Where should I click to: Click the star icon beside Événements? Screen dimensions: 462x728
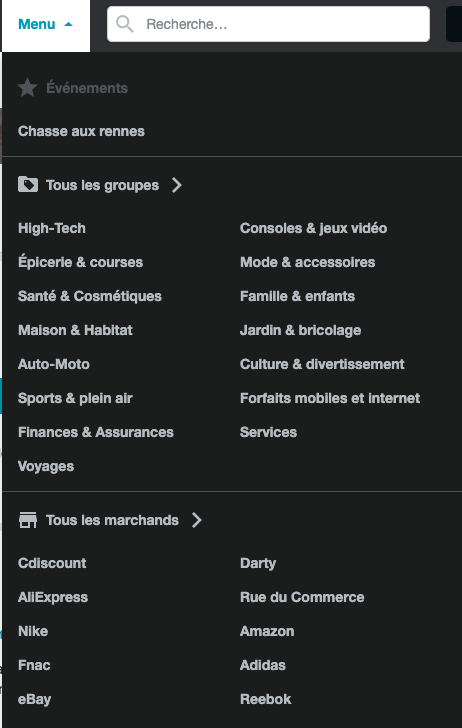coord(27,88)
